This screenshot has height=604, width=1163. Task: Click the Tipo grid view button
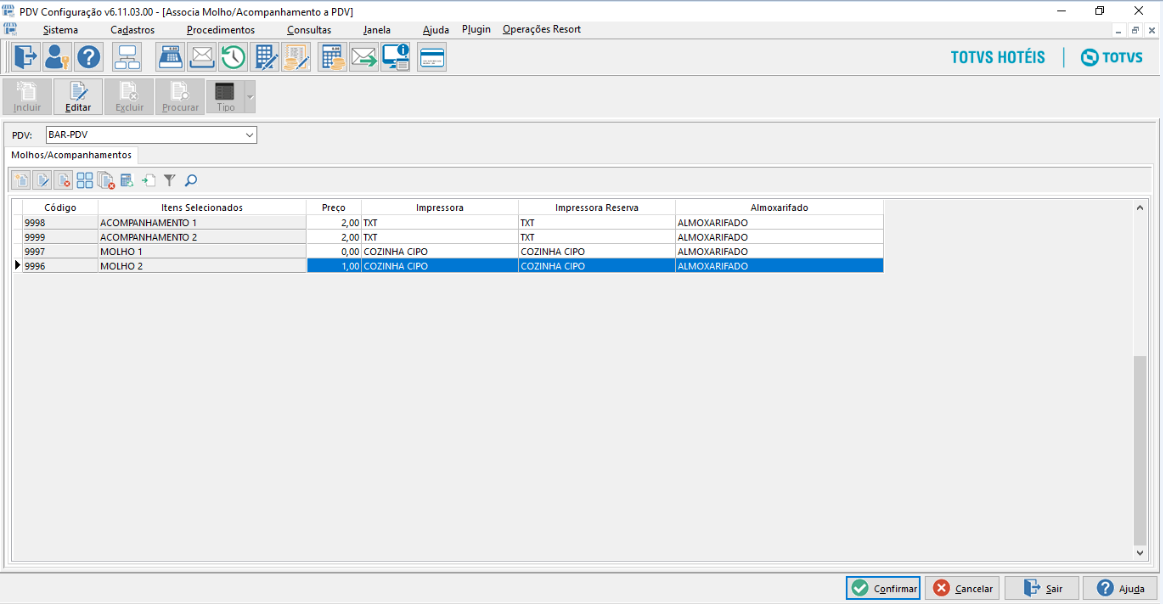225,96
